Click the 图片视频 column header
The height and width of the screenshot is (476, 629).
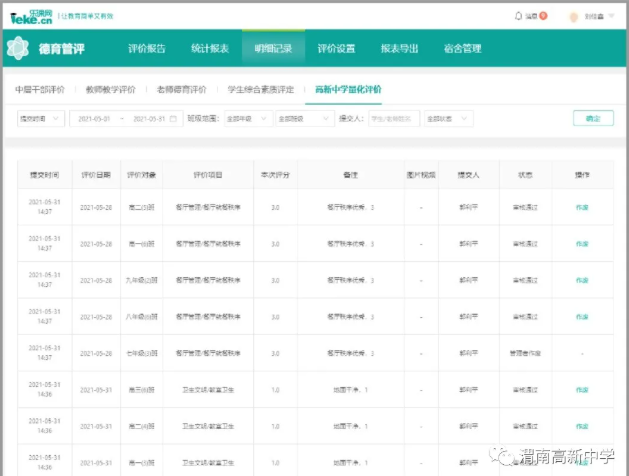coord(421,175)
